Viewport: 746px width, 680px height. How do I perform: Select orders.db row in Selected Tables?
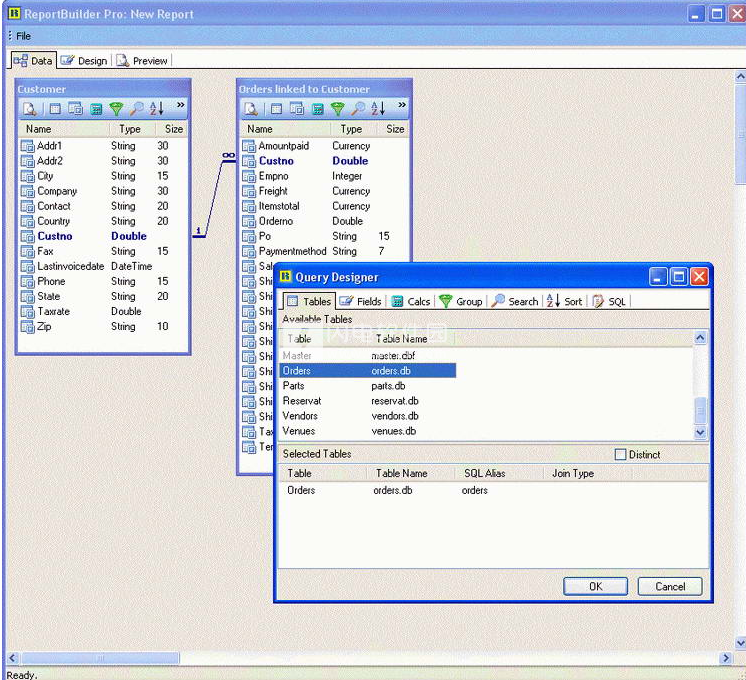pyautogui.click(x=493, y=490)
